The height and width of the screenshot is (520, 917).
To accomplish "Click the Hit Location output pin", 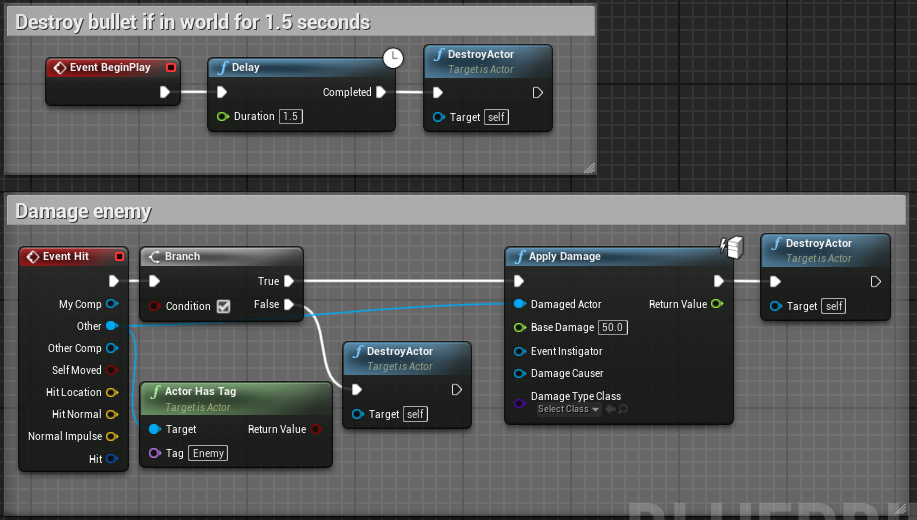I will 111,392.
